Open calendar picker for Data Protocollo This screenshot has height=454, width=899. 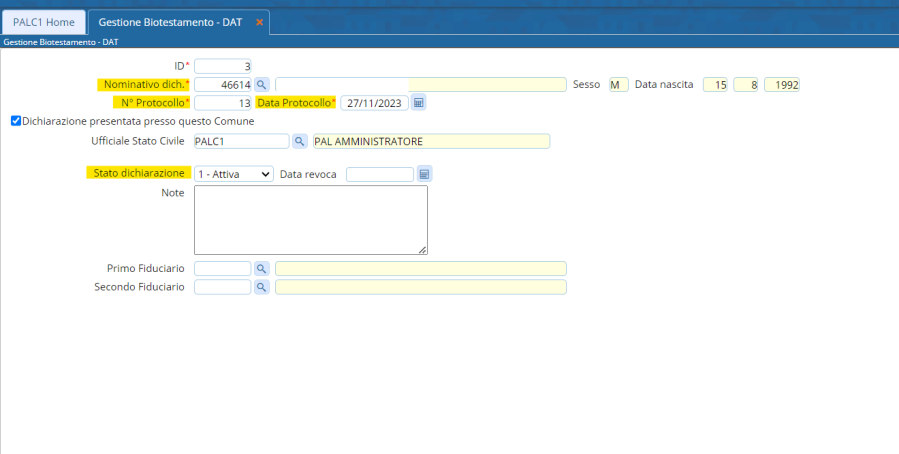419,103
